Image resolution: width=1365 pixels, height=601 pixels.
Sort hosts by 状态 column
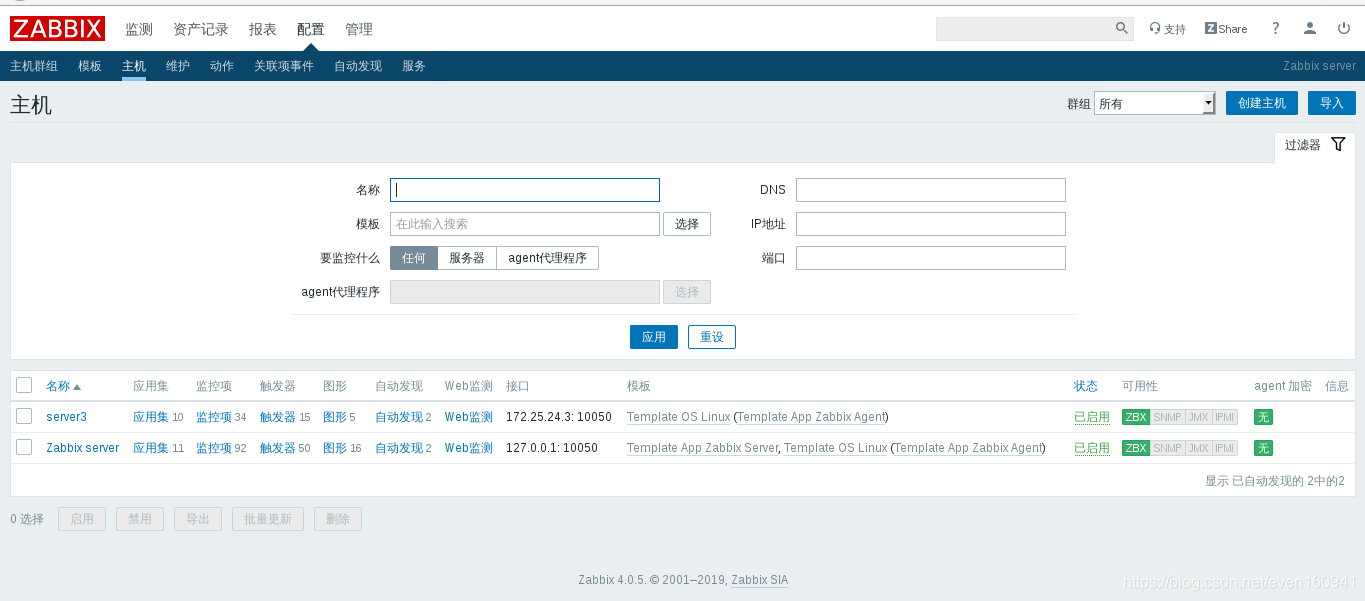pos(1086,386)
